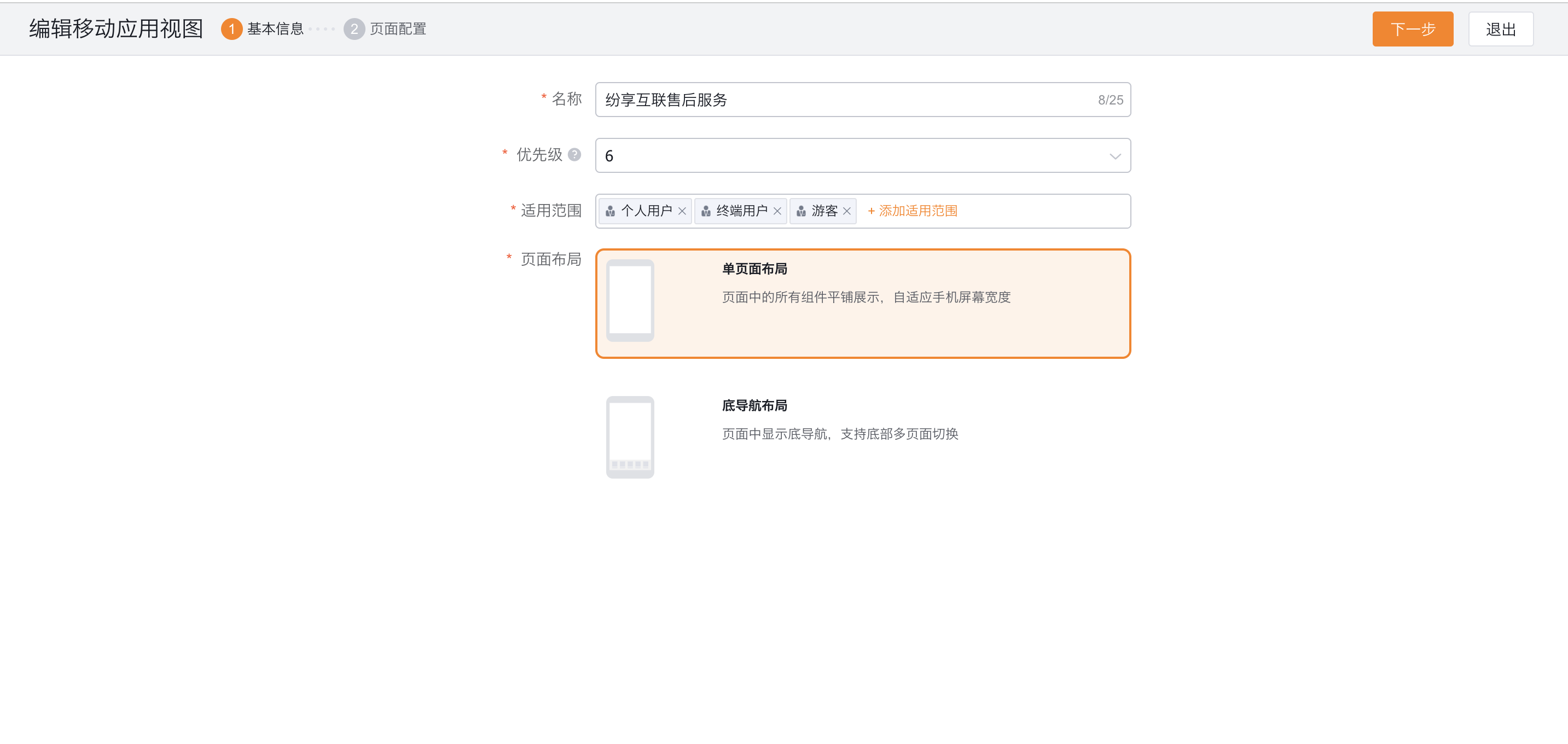Remove the 终端用户 tag
The height and width of the screenshot is (744, 1568).
[x=777, y=211]
